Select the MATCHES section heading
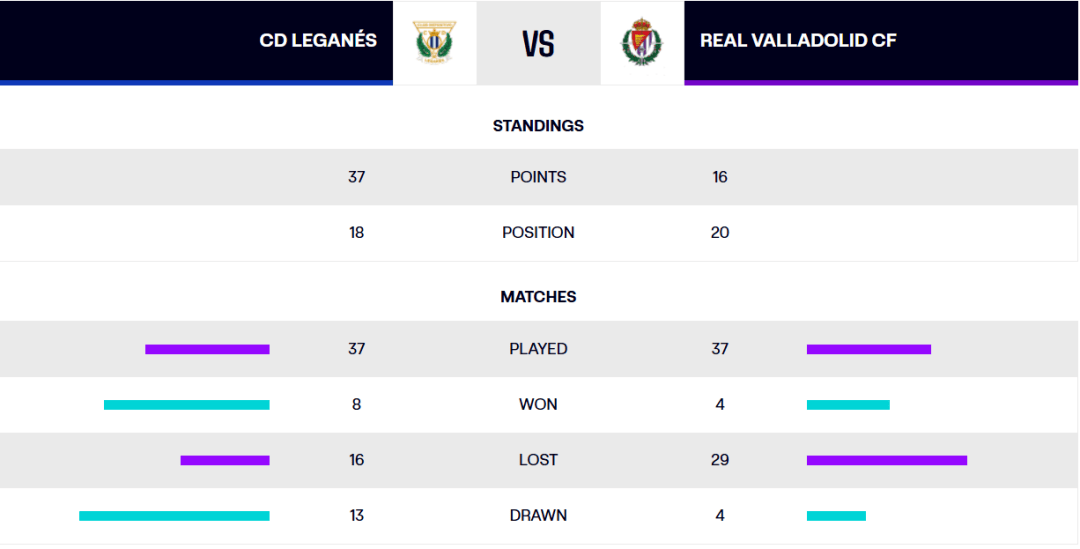Screen dimensions: 1080x549 [538, 297]
